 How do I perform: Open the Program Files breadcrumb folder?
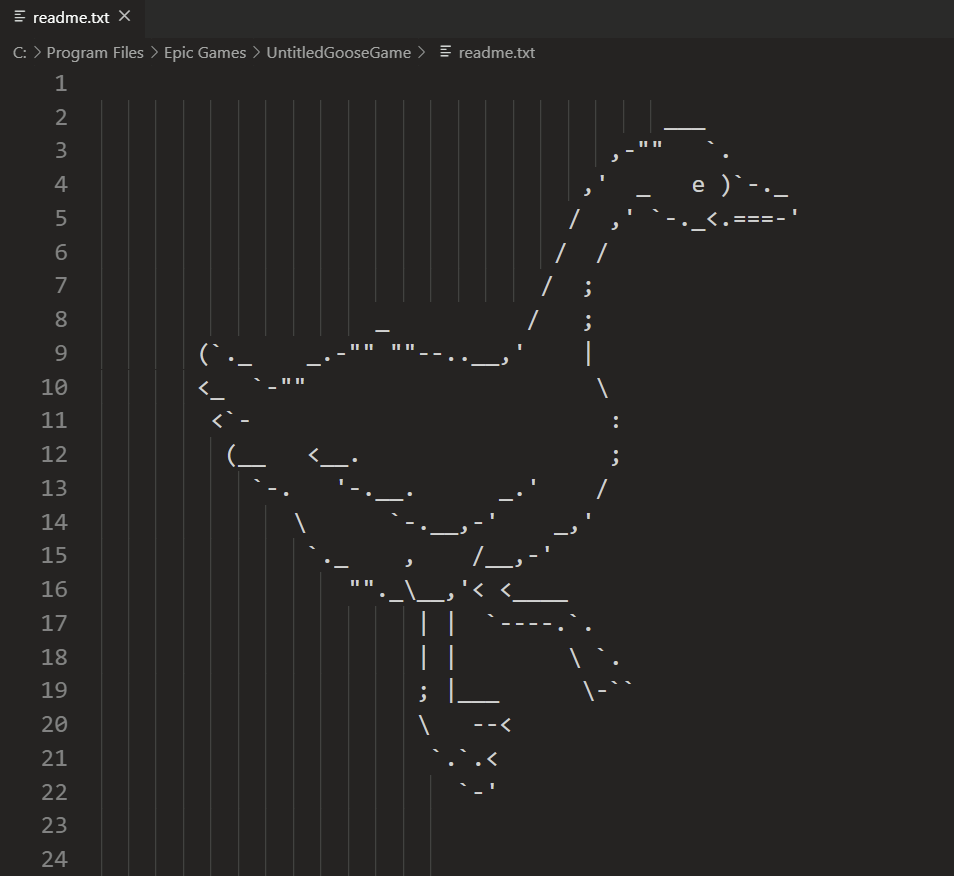[x=95, y=53]
